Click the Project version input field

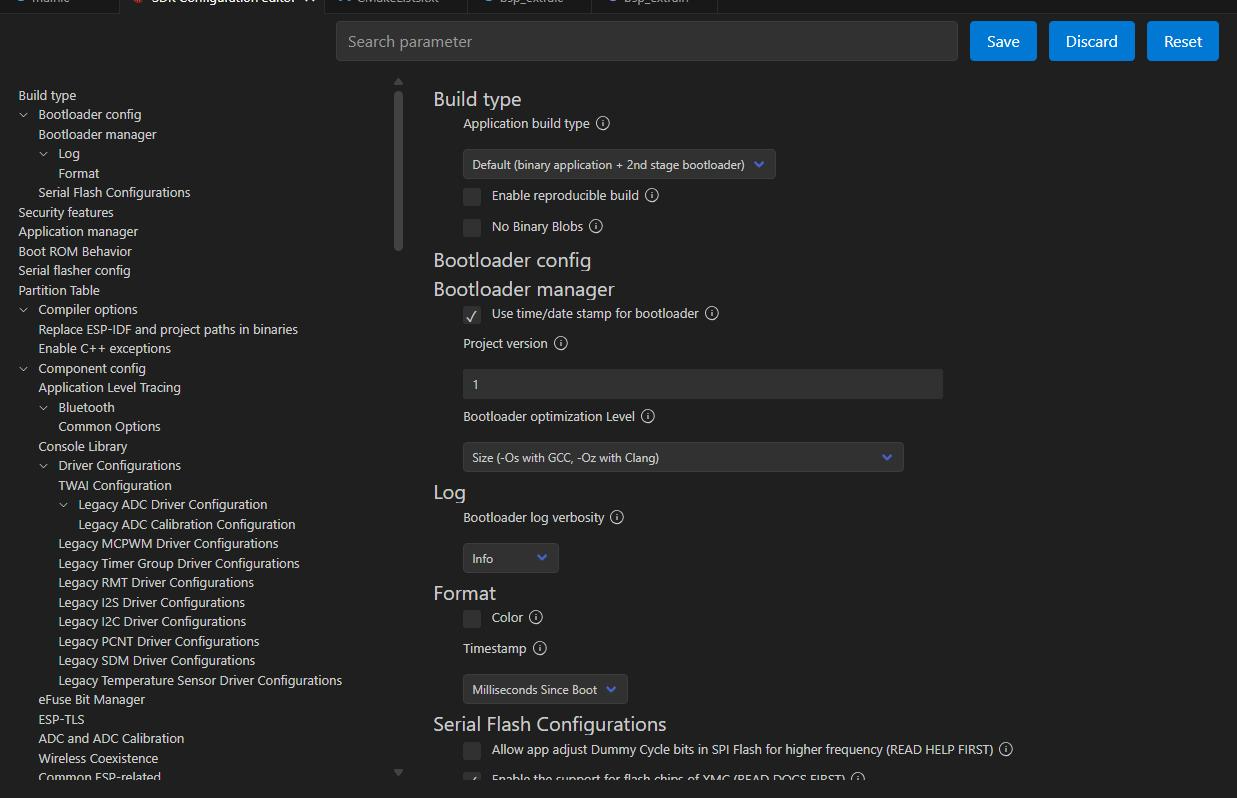pos(702,384)
